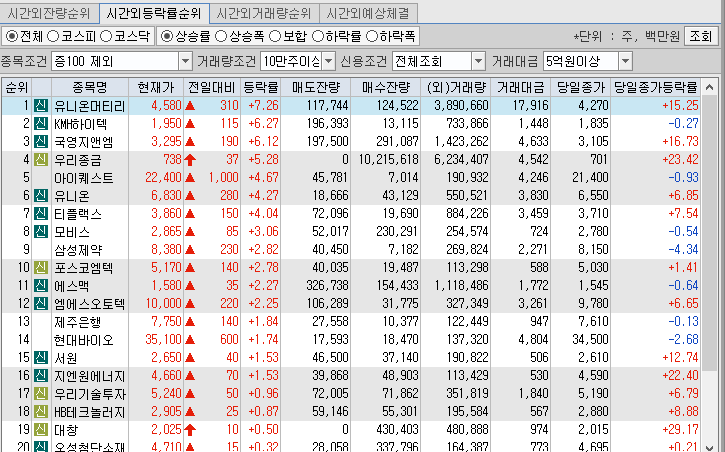Click the olive 신 badge beside 포스코엠텍

(x=41, y=268)
